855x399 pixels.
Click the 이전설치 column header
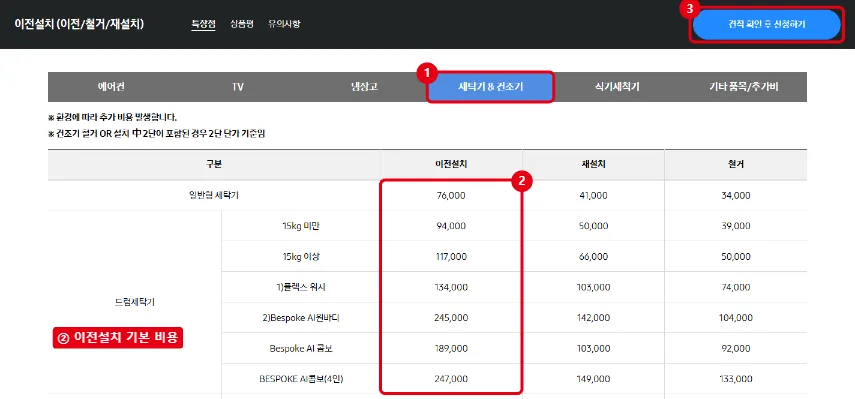[451, 164]
